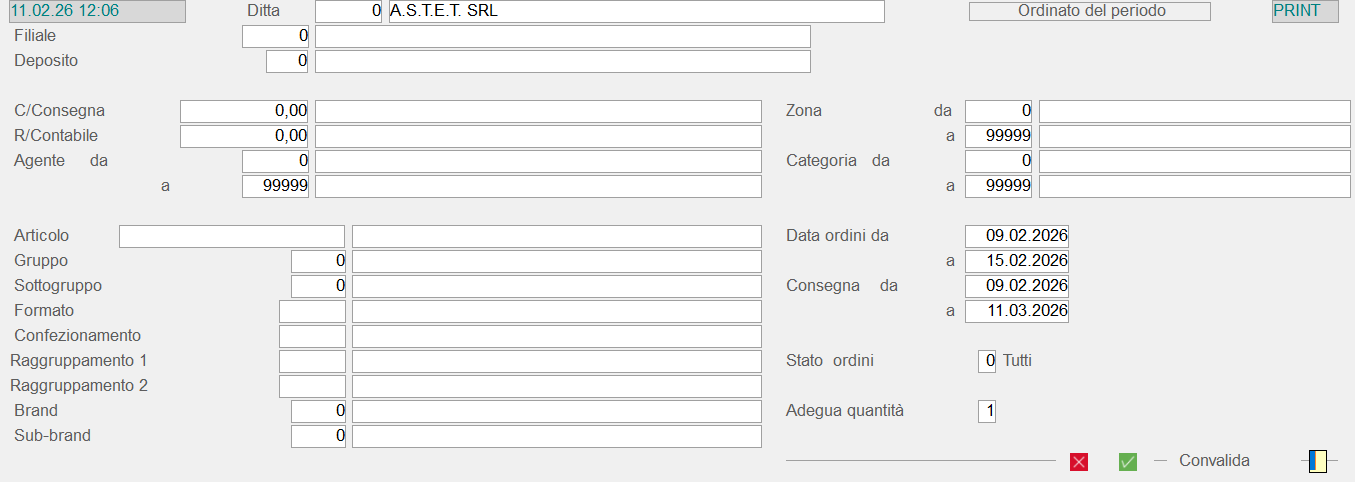Click the Brand number field
1355x482 pixels.
click(318, 411)
